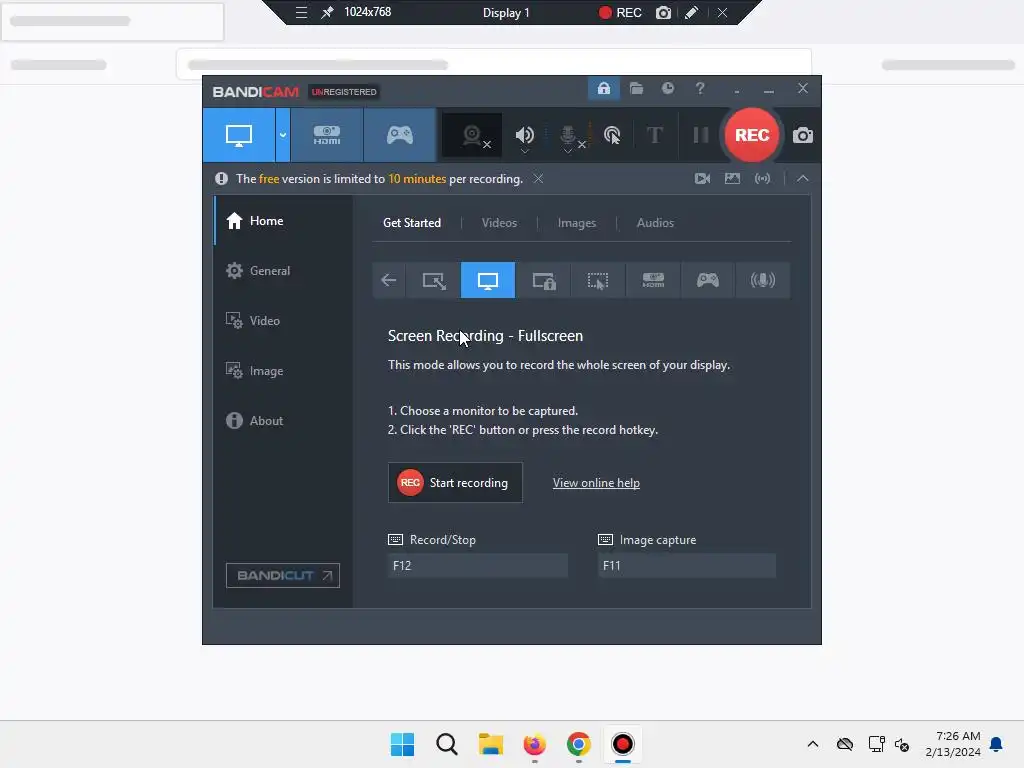Image resolution: width=1024 pixels, height=768 pixels.
Task: Dismiss the free version limit notice
Action: [538, 178]
